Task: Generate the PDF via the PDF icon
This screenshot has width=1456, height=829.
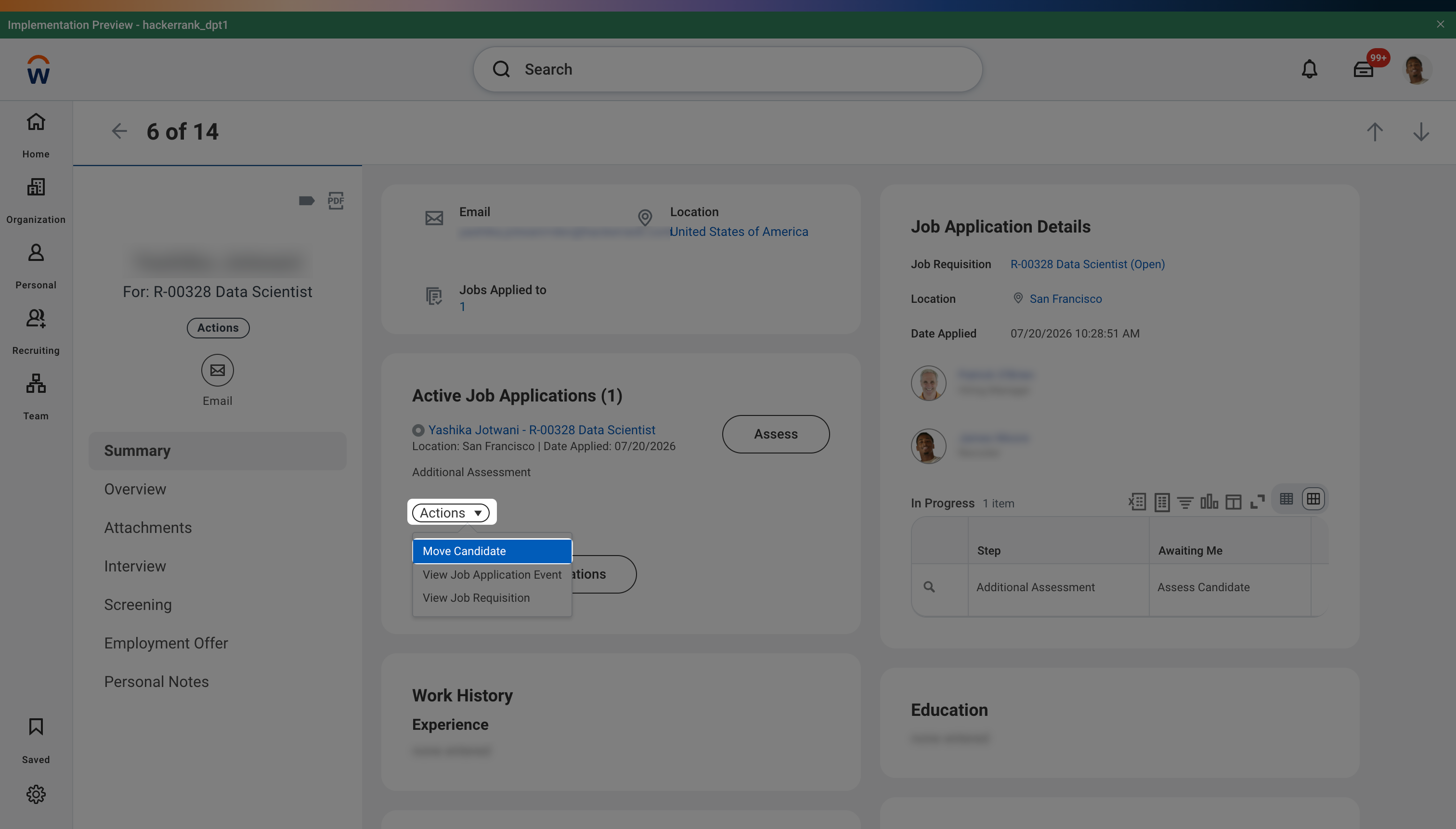Action: (x=336, y=200)
